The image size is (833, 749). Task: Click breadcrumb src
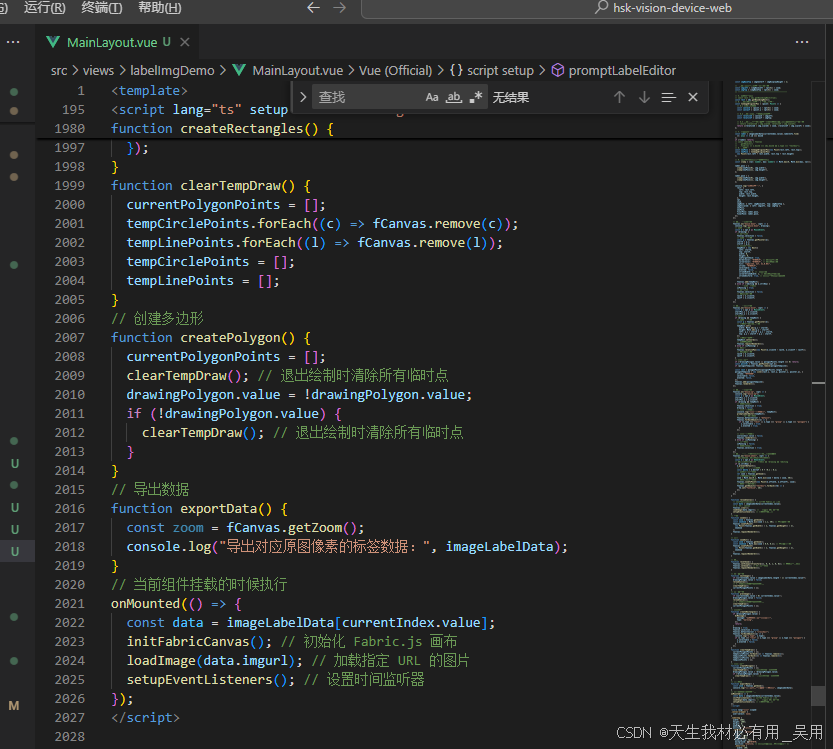click(x=59, y=71)
